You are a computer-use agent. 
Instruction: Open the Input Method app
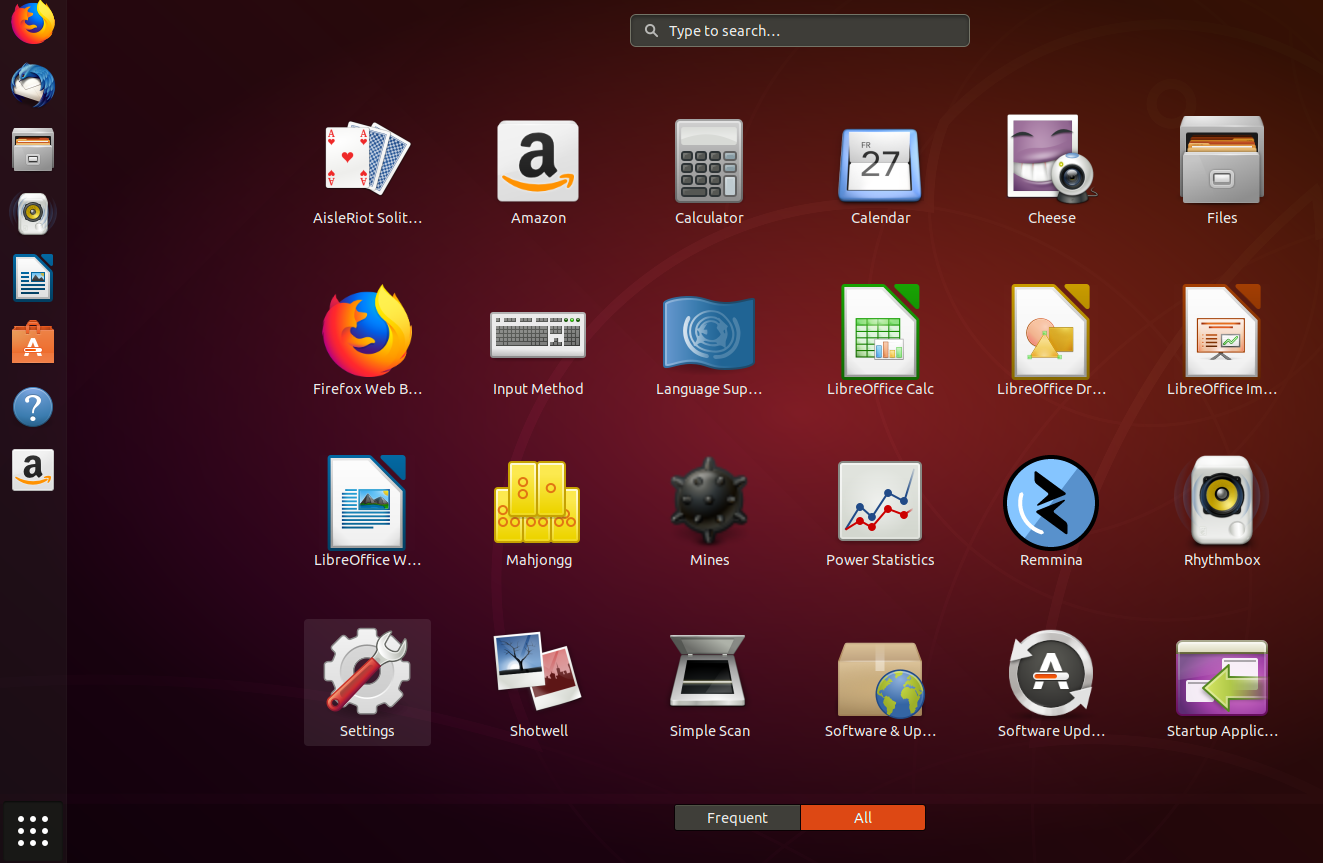click(x=538, y=341)
